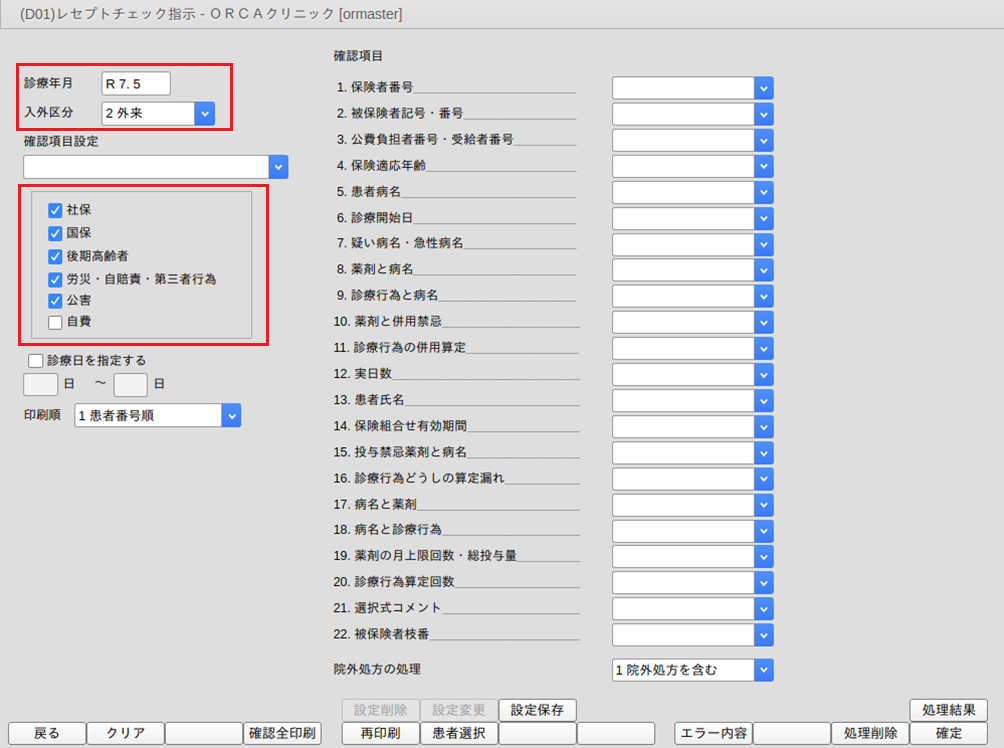Open dropdown for 8. 薬剤と病名
Screen dimensions: 1004x748
point(763,270)
